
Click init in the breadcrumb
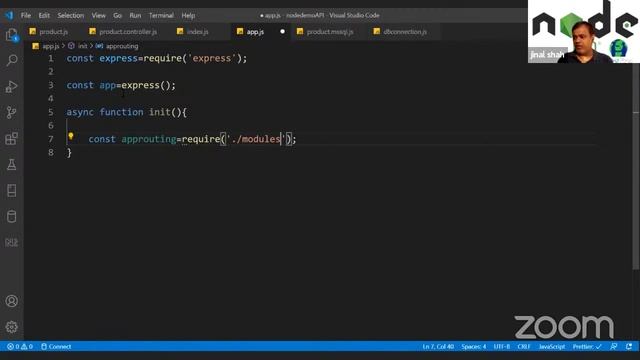pyautogui.click(x=82, y=46)
